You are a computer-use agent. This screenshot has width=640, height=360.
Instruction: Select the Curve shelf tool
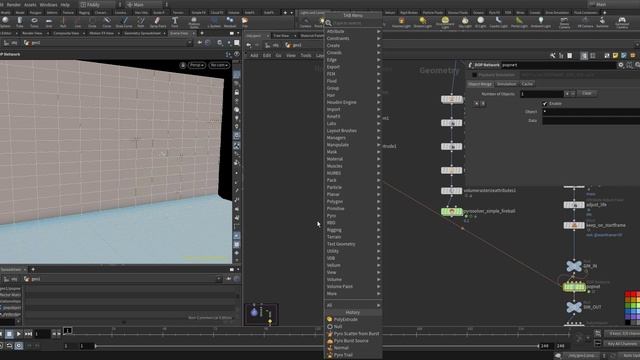[107, 22]
